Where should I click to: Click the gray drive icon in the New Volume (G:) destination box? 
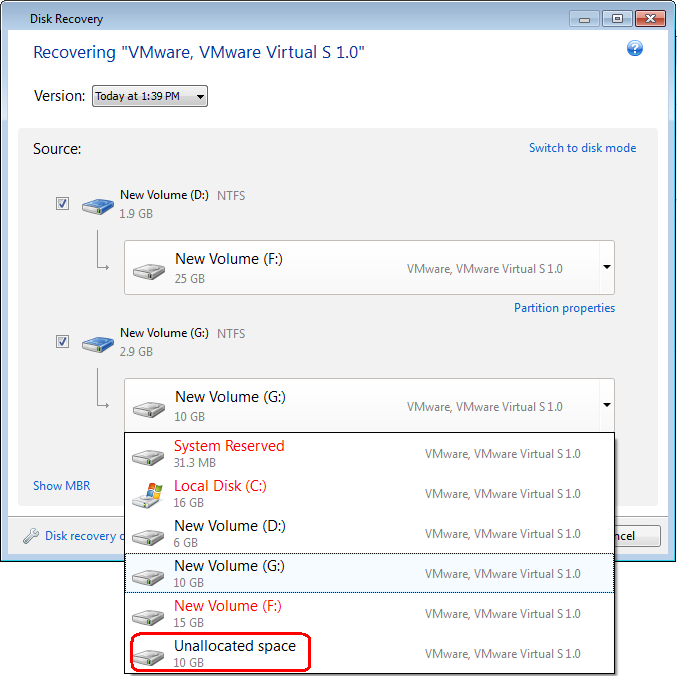[149, 408]
